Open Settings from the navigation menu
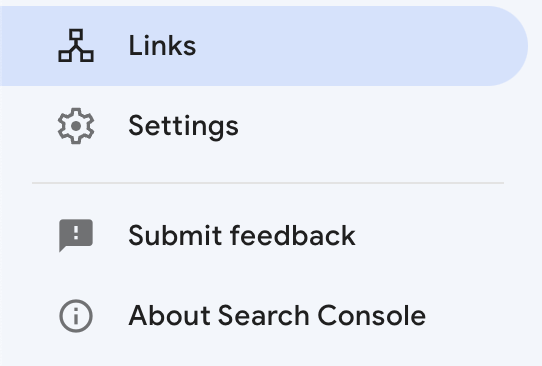This screenshot has height=366, width=542. click(x=264, y=126)
